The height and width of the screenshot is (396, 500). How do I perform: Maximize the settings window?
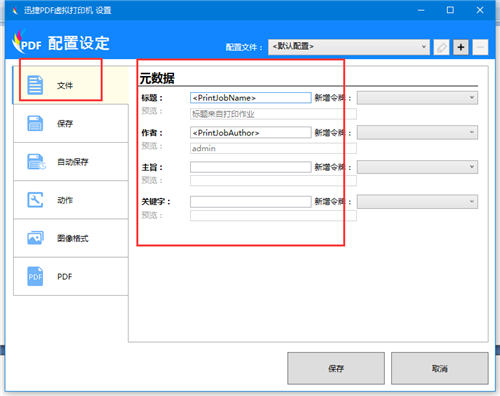tap(450, 10)
